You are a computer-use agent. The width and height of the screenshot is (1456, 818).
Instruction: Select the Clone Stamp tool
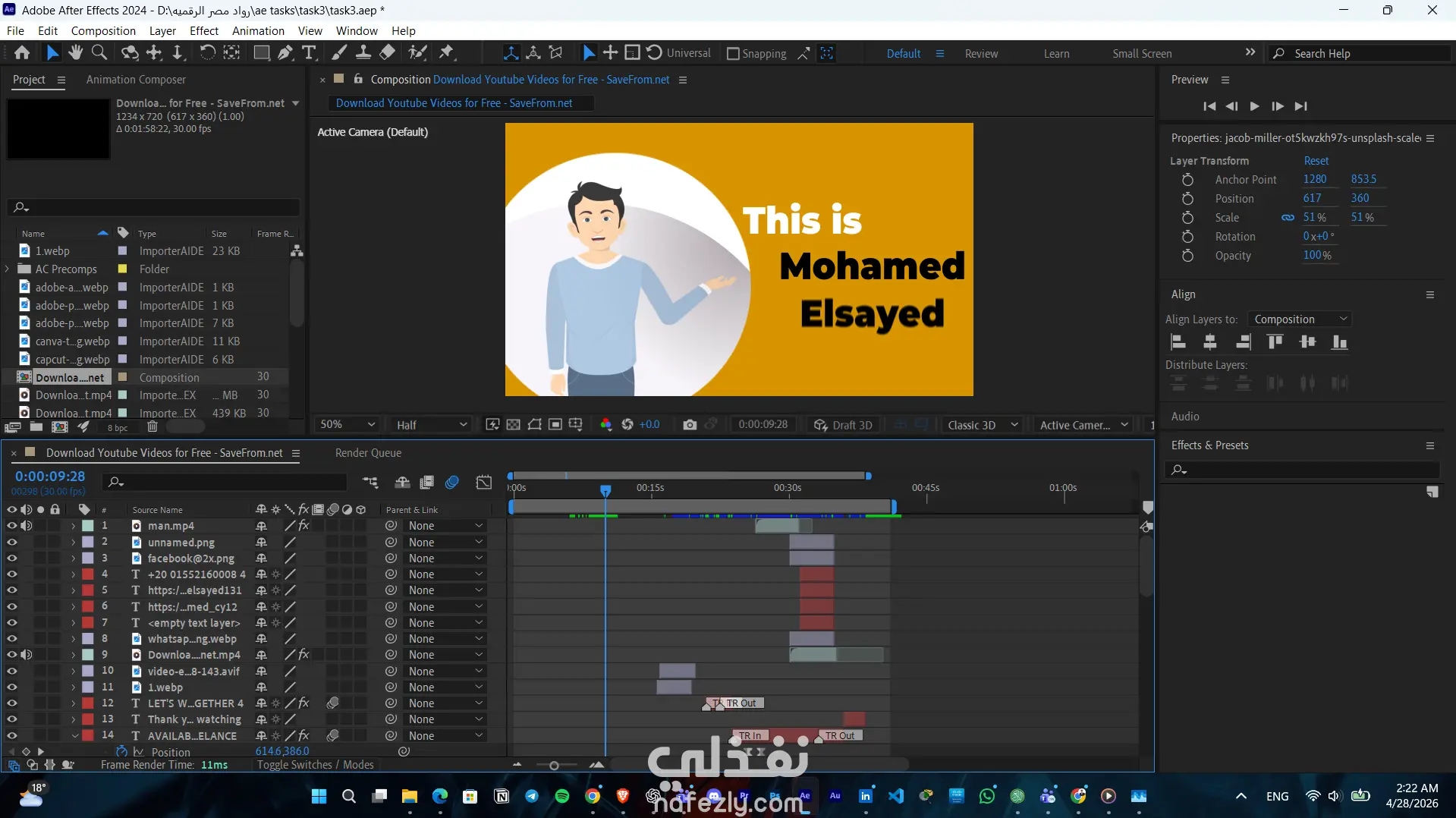tap(363, 52)
